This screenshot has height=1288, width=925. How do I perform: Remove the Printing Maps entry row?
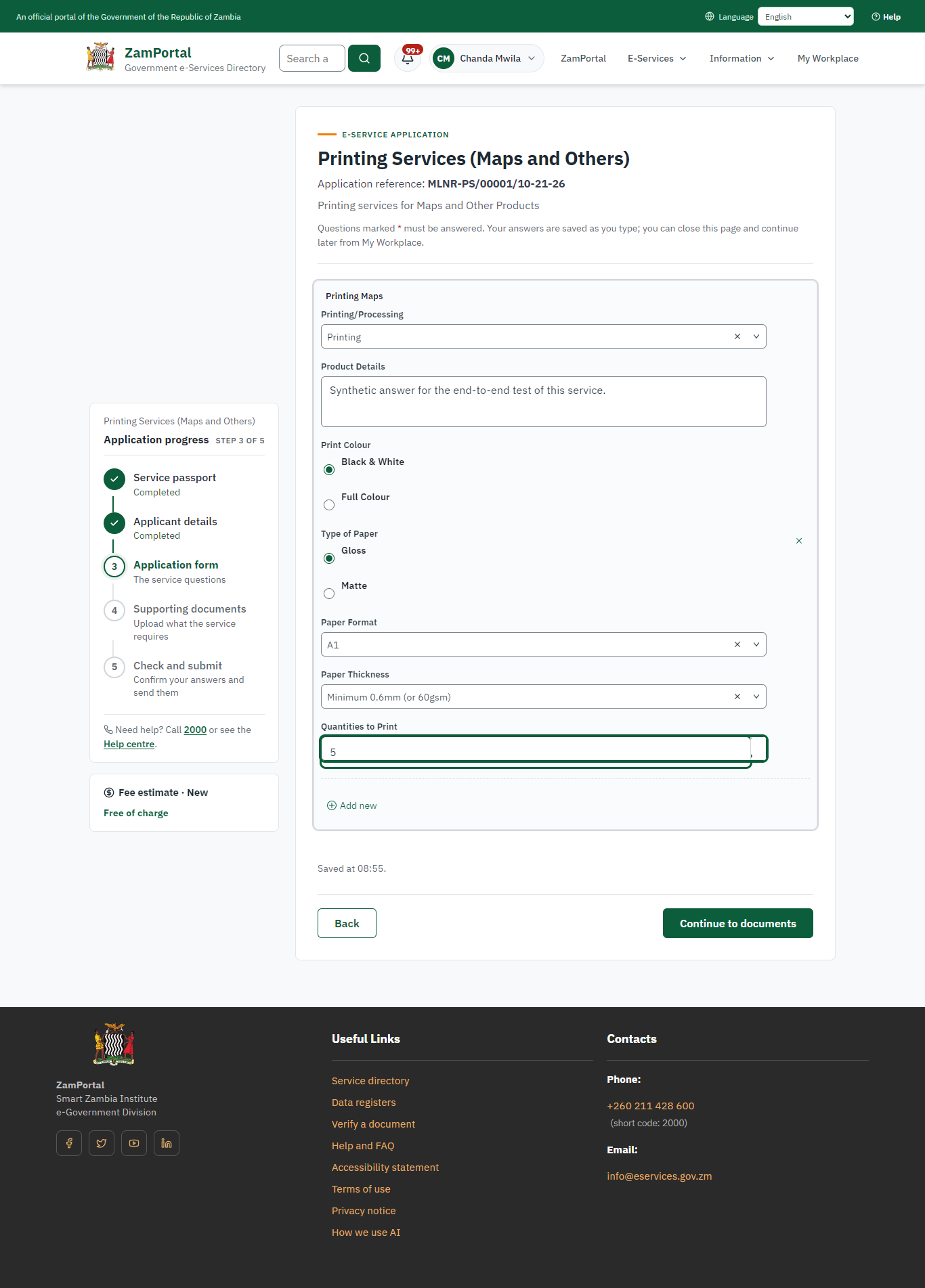[799, 541]
